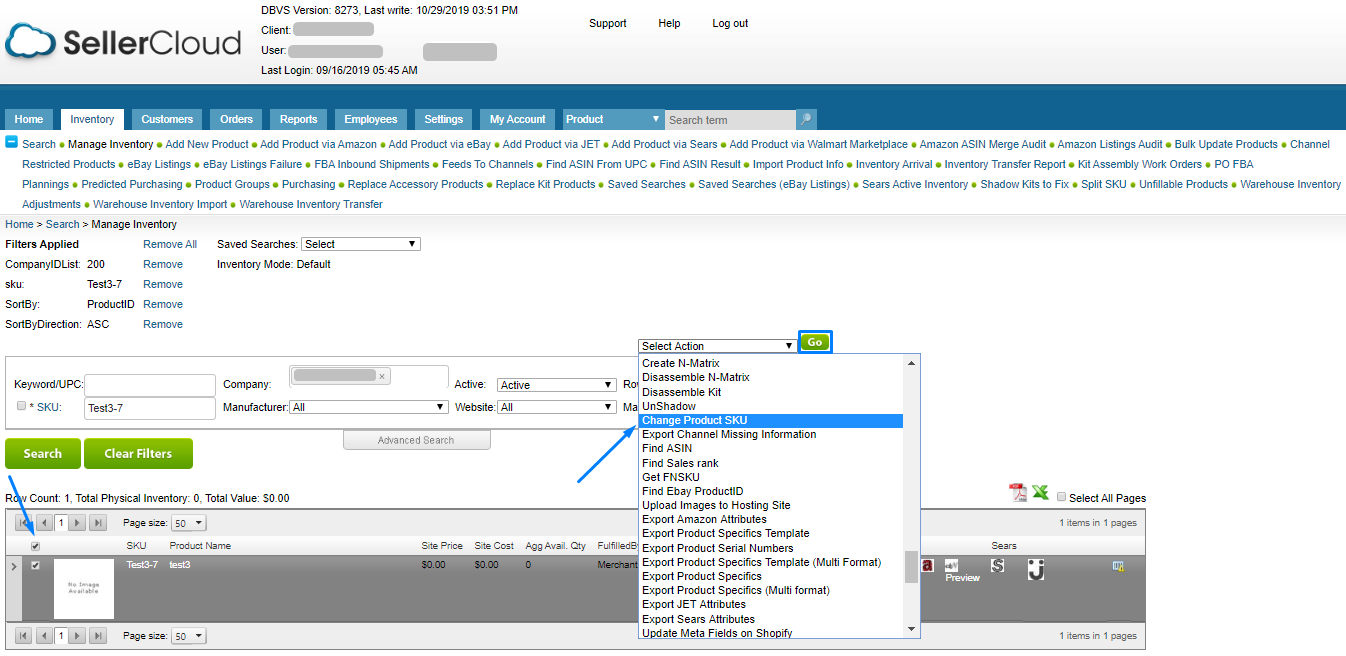Remove the sku Test3-7 filter

point(163,284)
